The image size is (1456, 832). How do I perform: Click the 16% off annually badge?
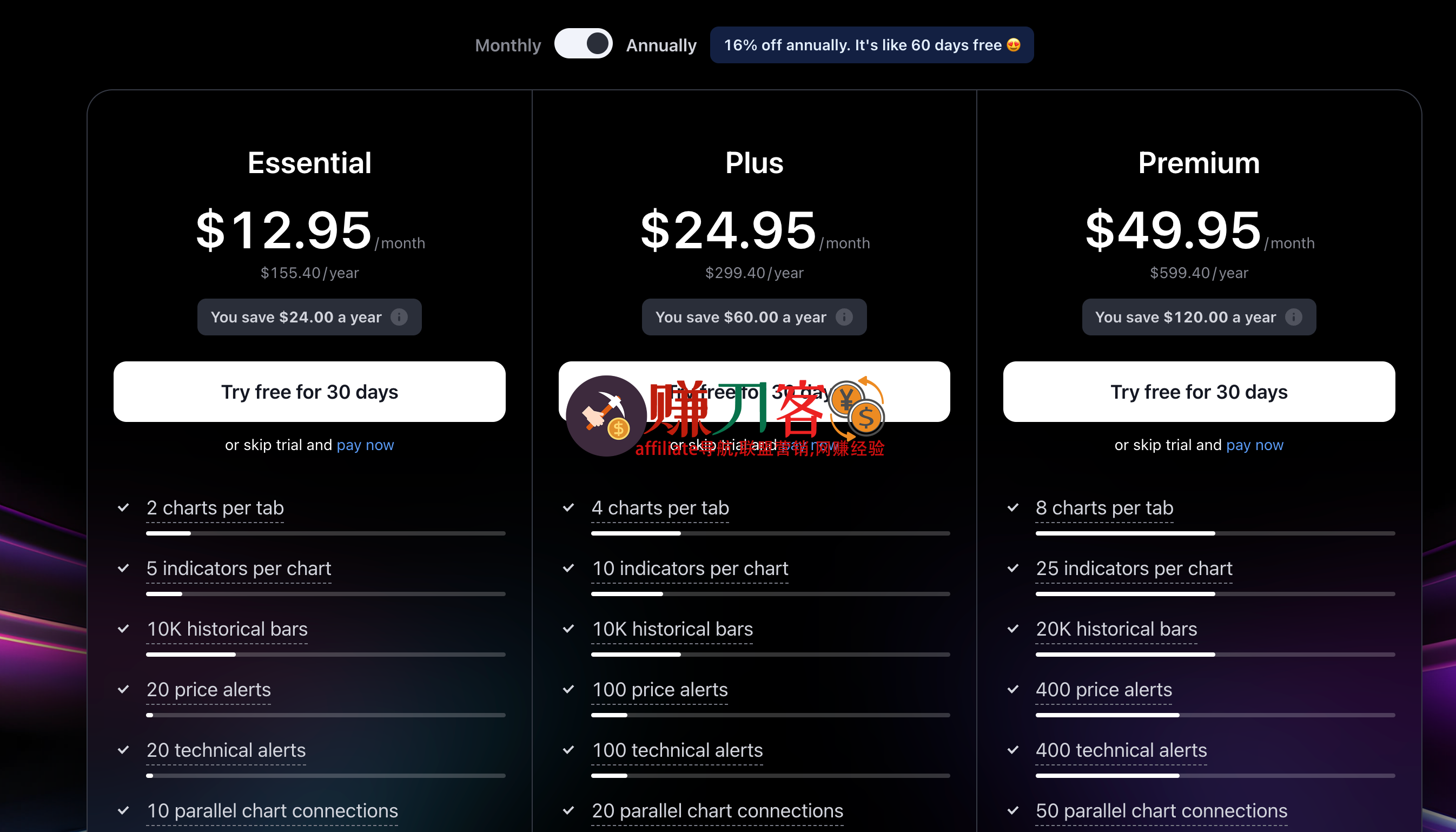coord(871,45)
